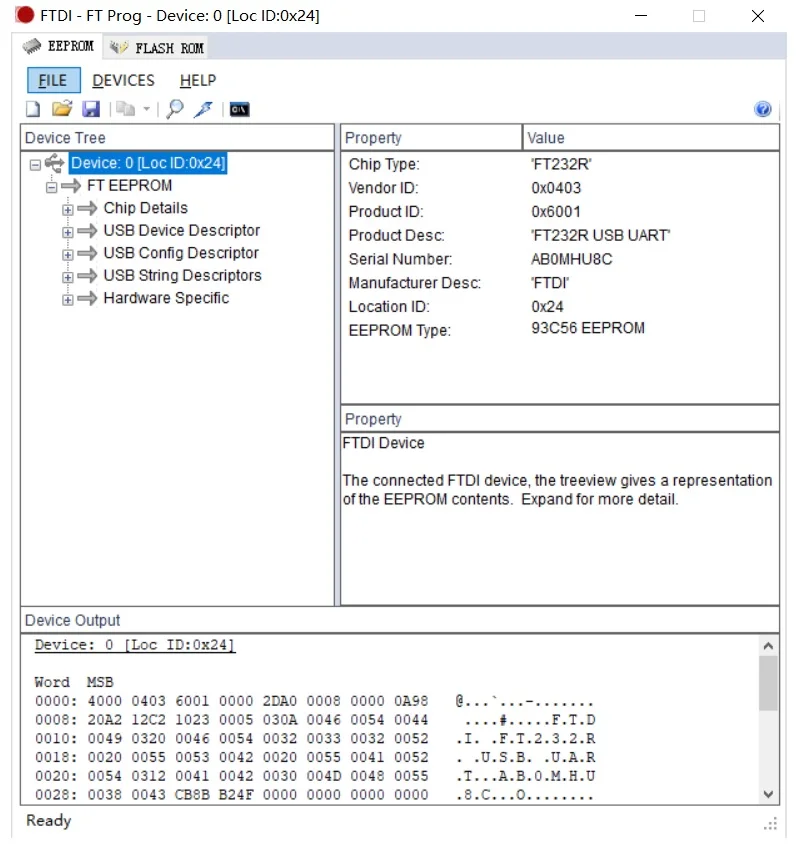Viewport: 800px width, 846px height.
Task: Collapse the FT EEPROM tree node
Action: coord(52,187)
